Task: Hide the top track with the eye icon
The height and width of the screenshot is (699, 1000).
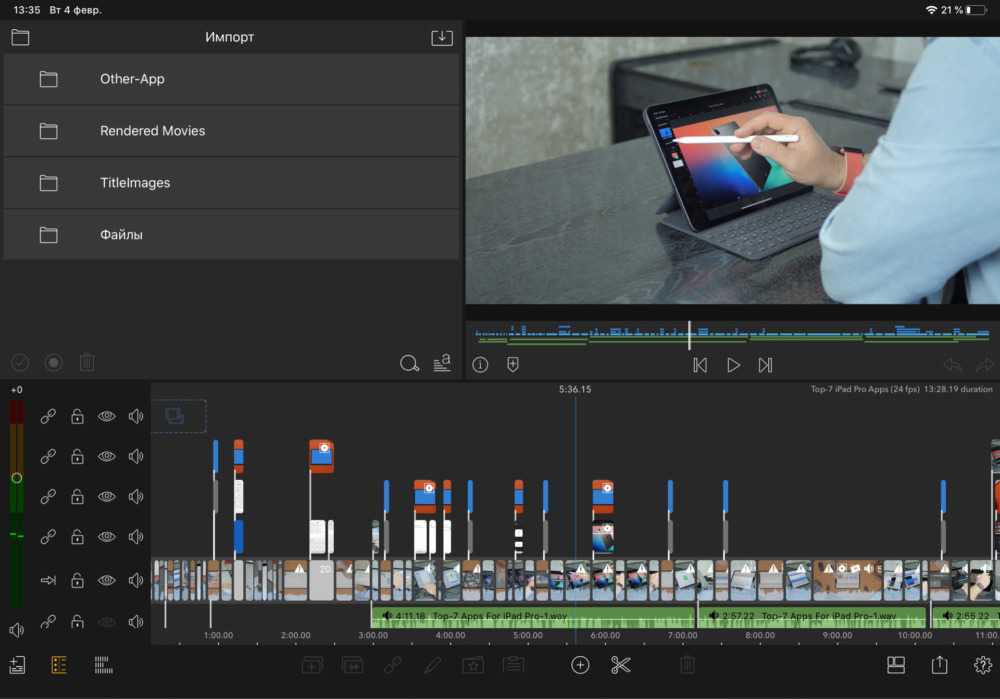Action: pyautogui.click(x=106, y=417)
